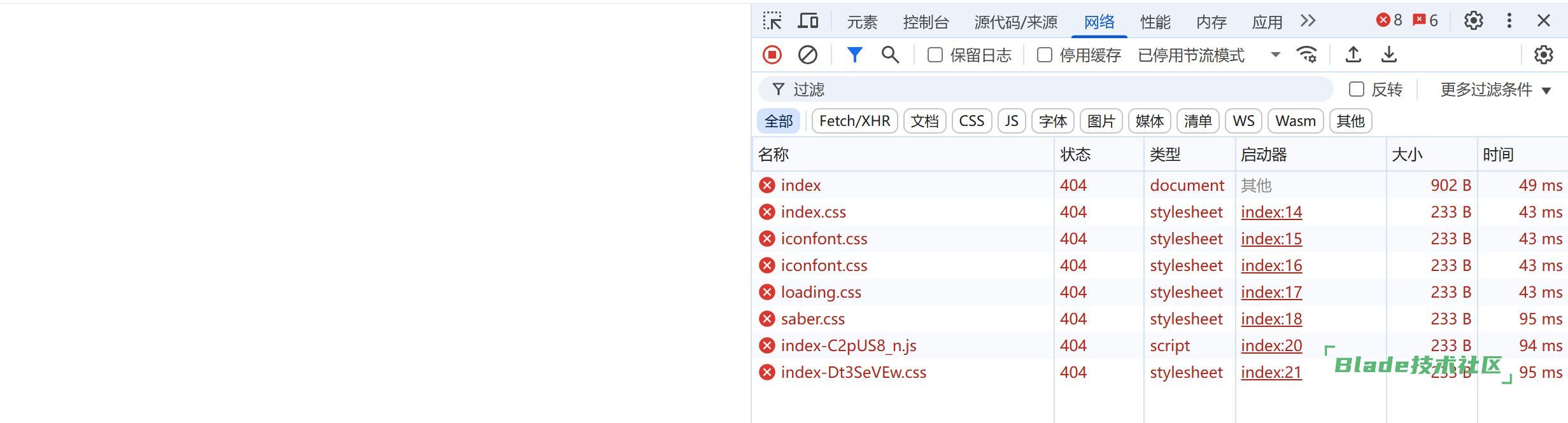1568x423 pixels.
Task: Filter requests by JS
Action: (1012, 121)
